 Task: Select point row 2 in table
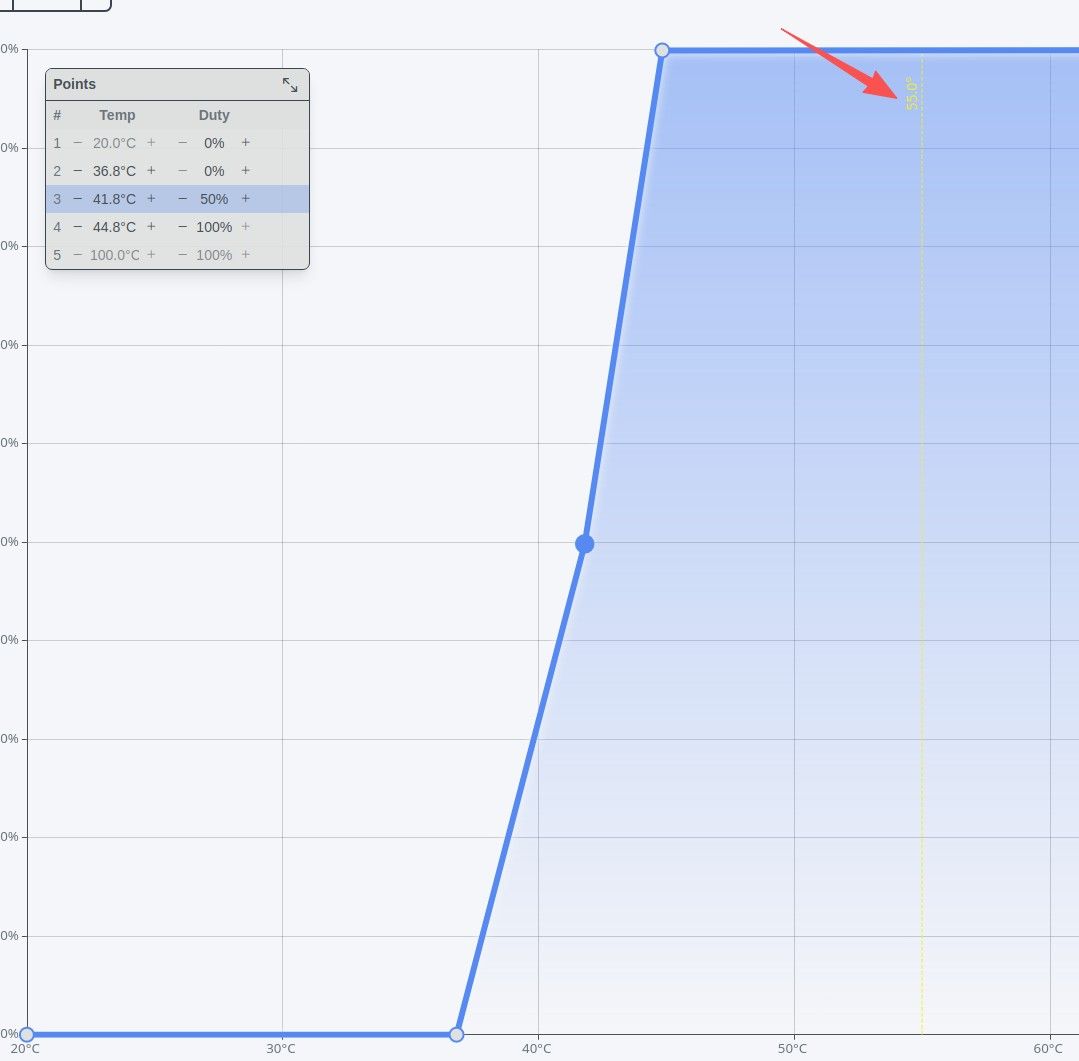[x=178, y=171]
